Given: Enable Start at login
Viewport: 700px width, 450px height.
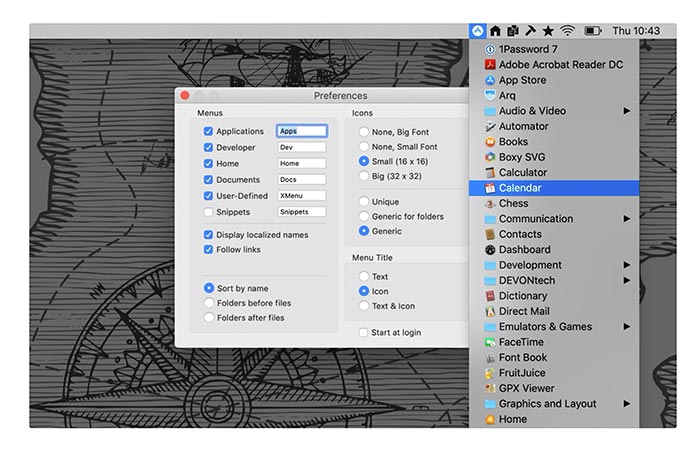Looking at the screenshot, I should point(363,333).
